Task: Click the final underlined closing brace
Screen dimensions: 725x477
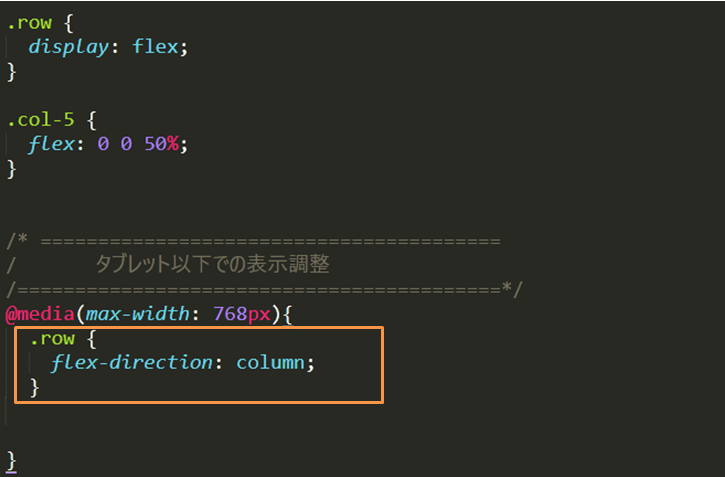Action: point(12,462)
